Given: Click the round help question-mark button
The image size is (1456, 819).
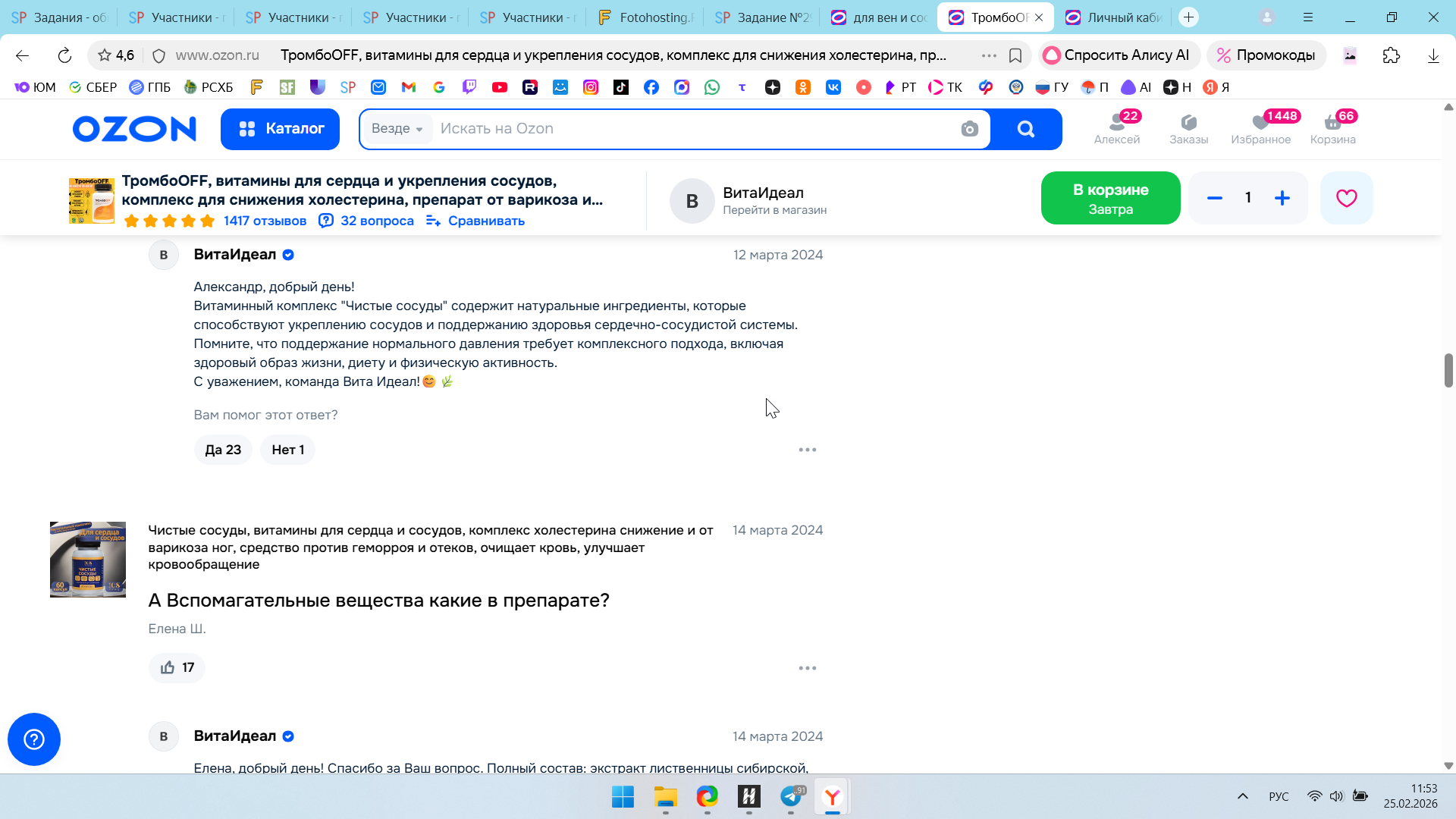Looking at the screenshot, I should pyautogui.click(x=34, y=739).
